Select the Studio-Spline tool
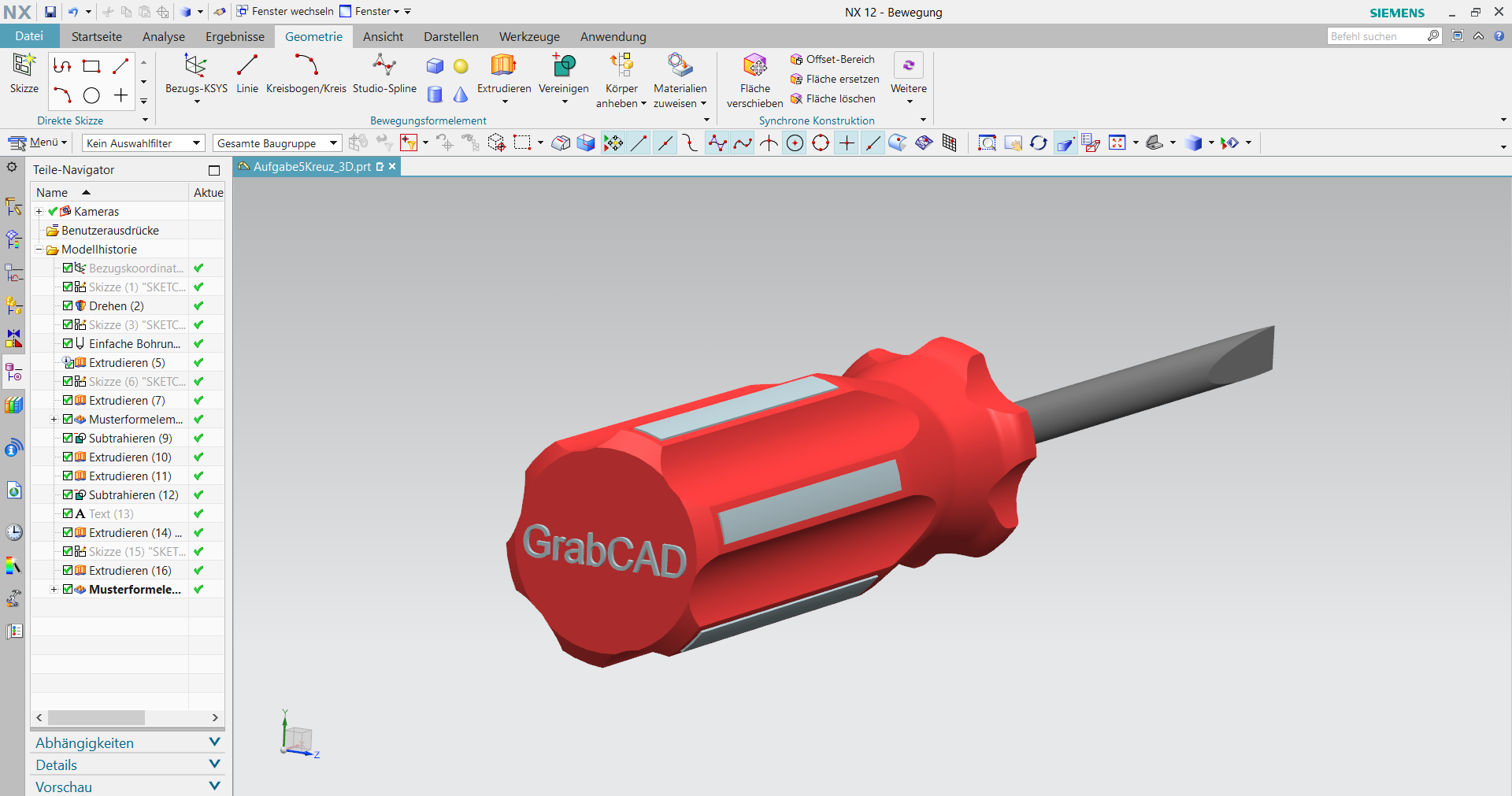The height and width of the screenshot is (796, 1512). 384,72
